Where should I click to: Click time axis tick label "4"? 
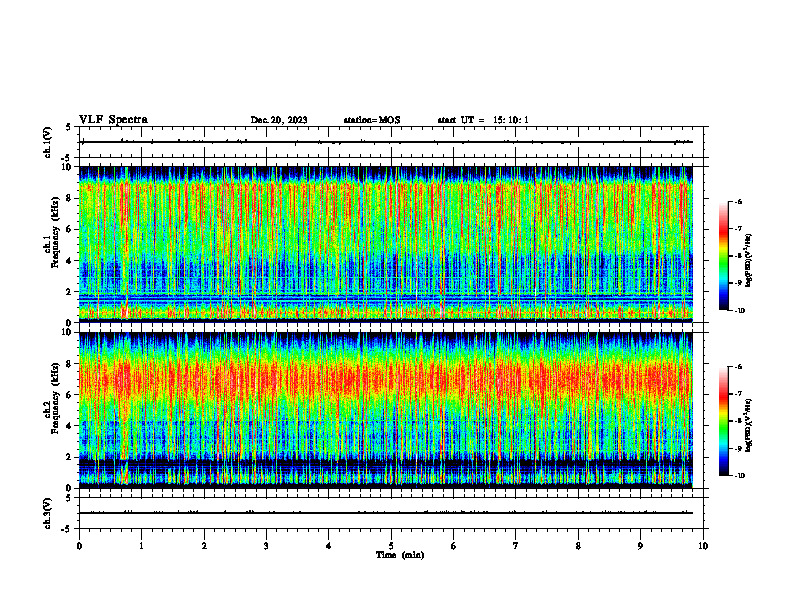point(329,546)
